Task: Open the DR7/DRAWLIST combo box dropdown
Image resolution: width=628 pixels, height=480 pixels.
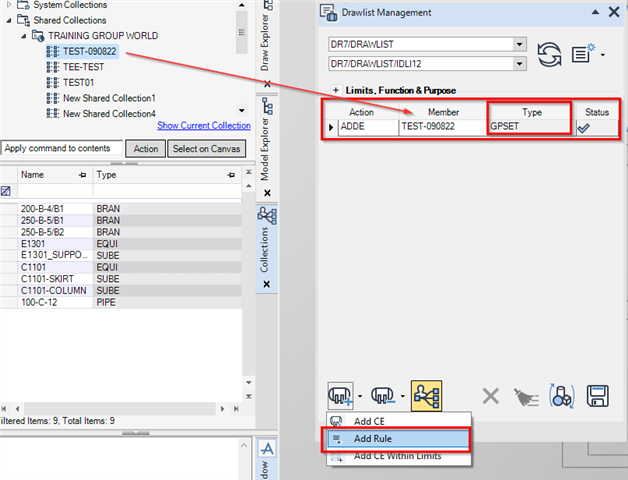Action: 519,44
